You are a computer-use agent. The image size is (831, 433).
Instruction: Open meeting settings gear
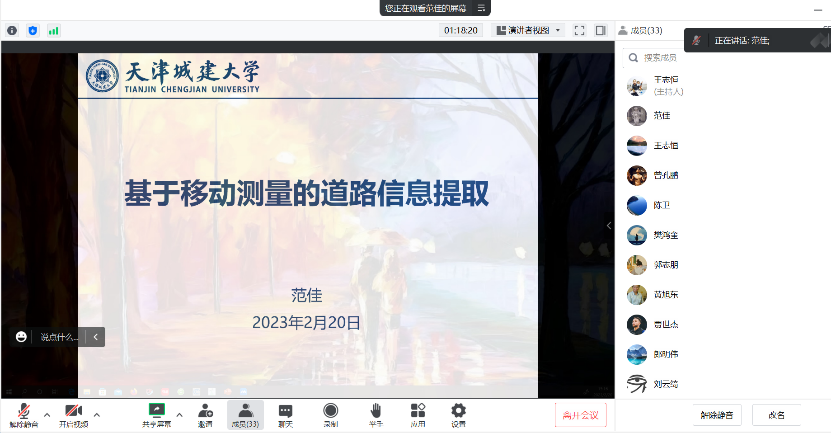[x=458, y=415]
